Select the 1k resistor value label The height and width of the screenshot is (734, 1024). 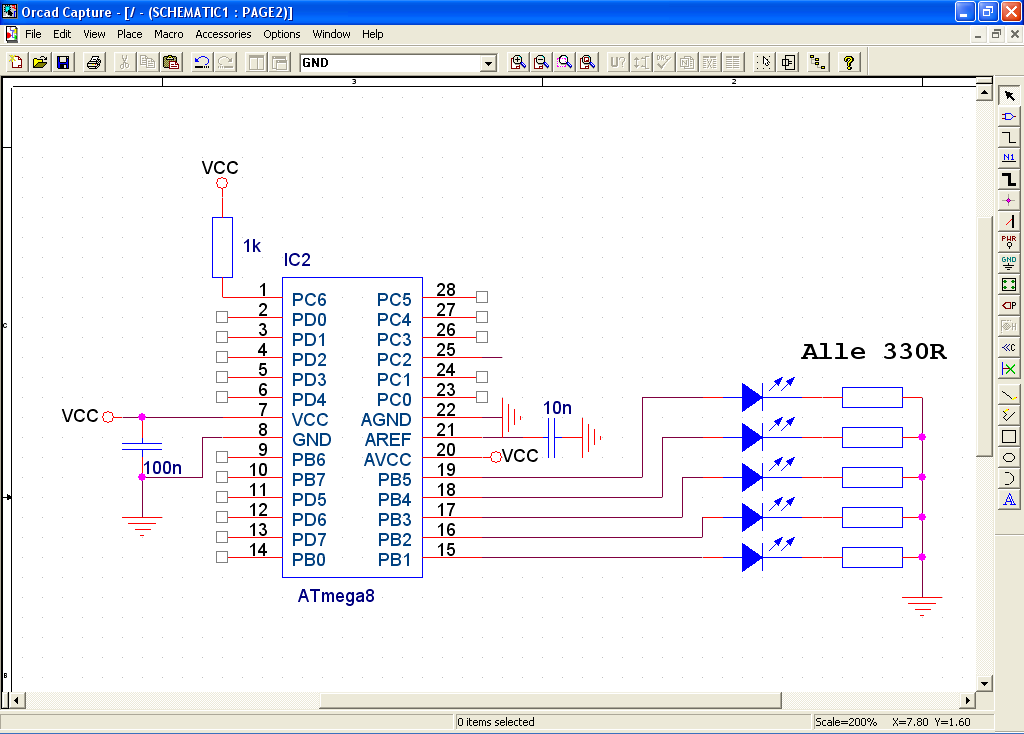[252, 246]
